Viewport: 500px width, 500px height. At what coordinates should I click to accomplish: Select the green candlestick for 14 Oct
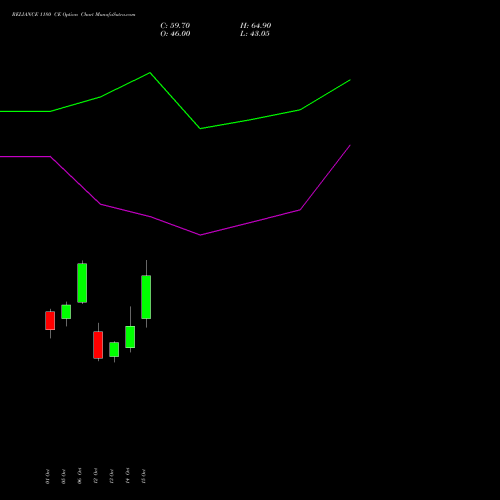[130, 337]
